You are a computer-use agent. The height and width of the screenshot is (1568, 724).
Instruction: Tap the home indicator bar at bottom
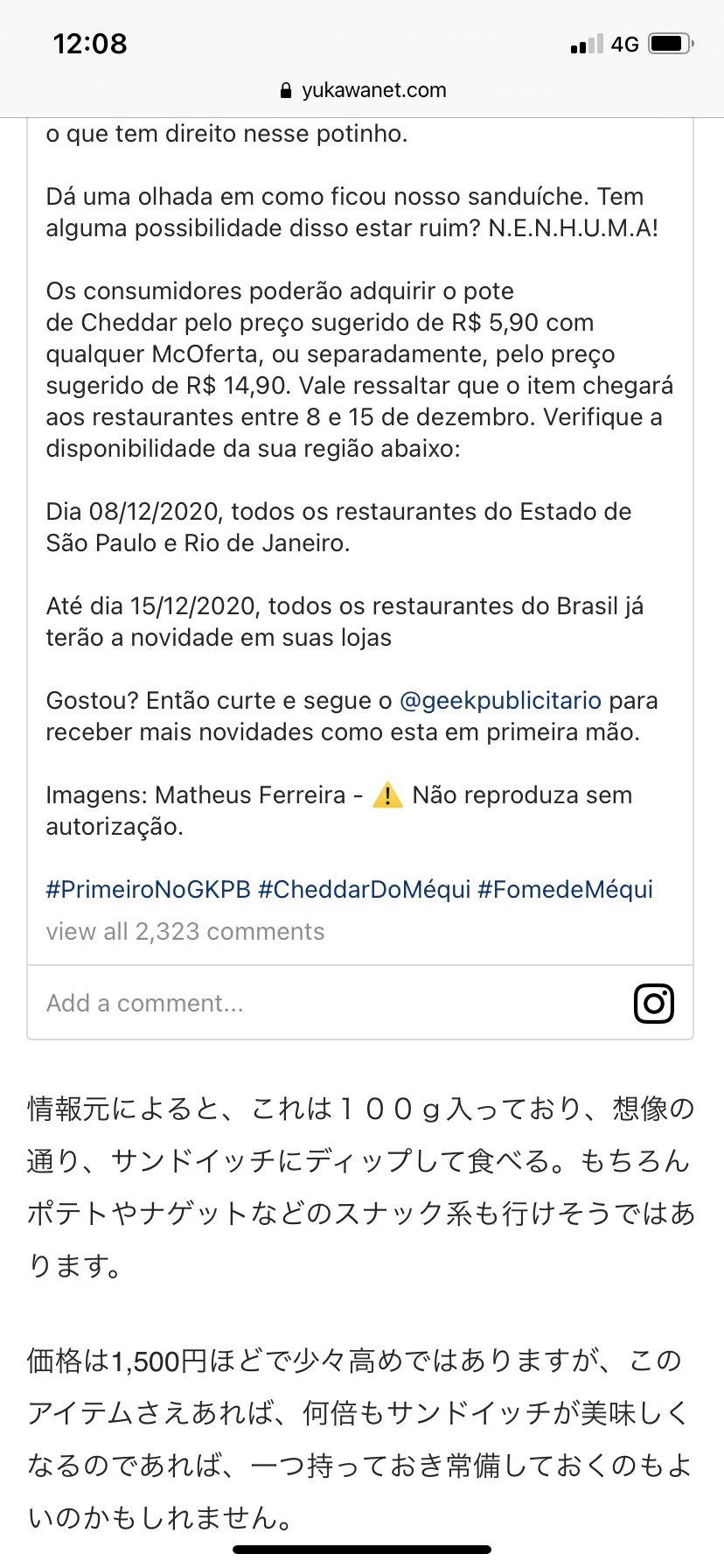(362, 1550)
